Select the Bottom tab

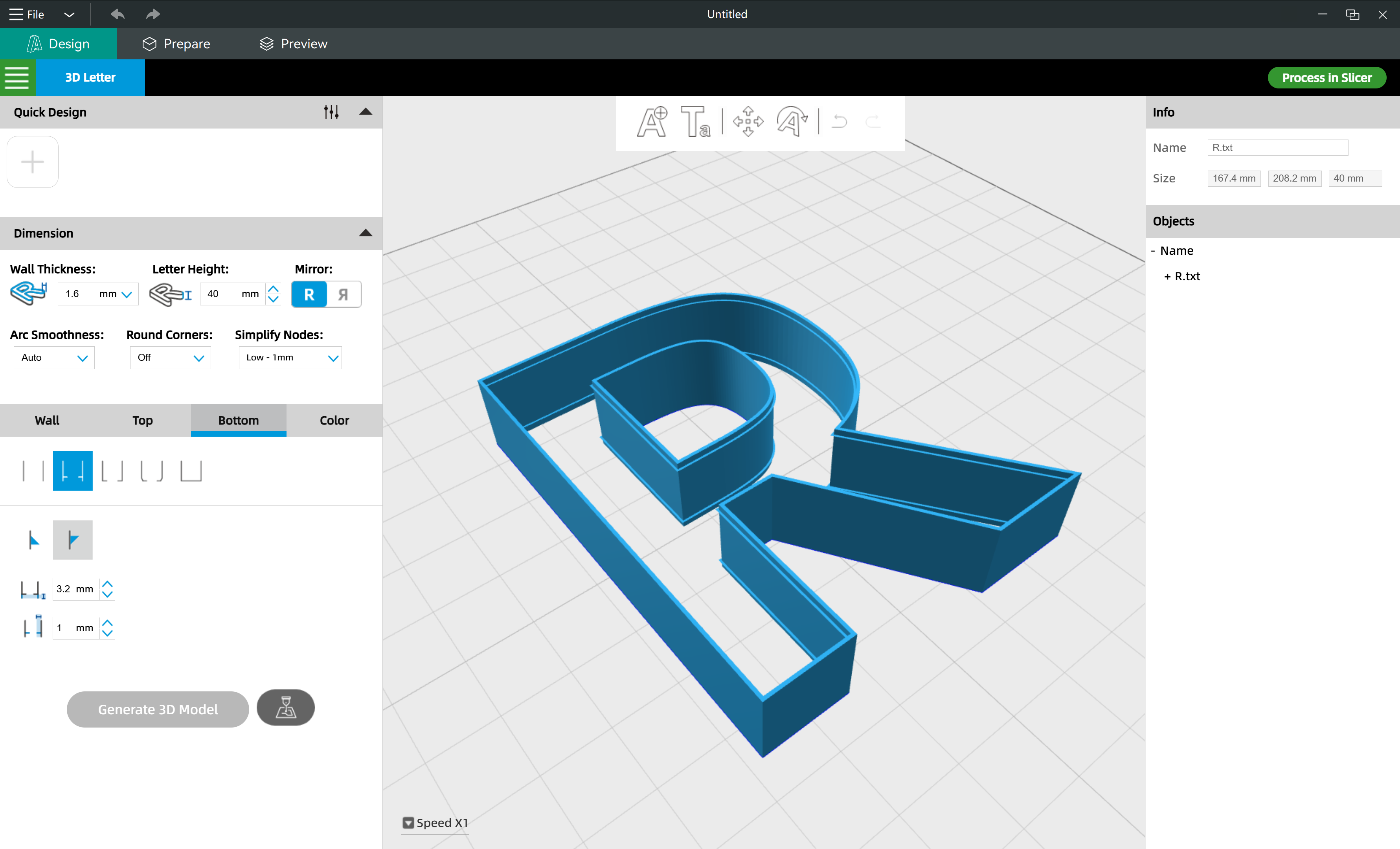coord(239,421)
